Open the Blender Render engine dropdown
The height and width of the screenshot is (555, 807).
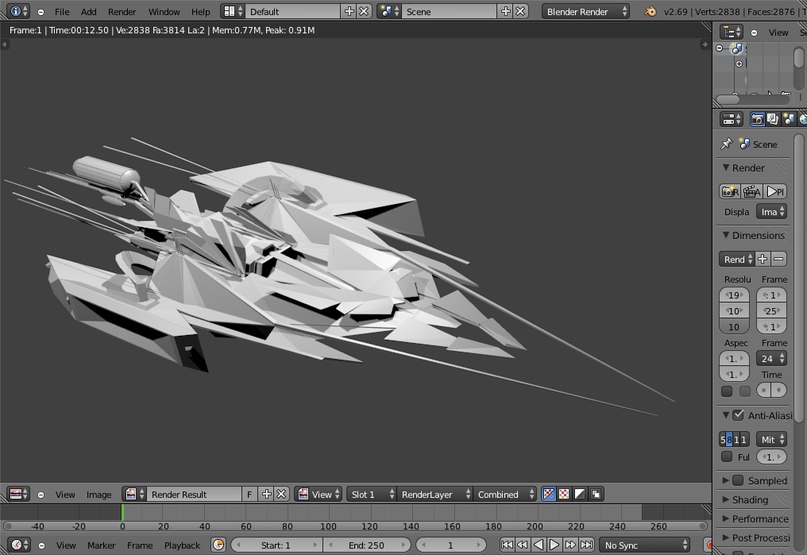587,11
